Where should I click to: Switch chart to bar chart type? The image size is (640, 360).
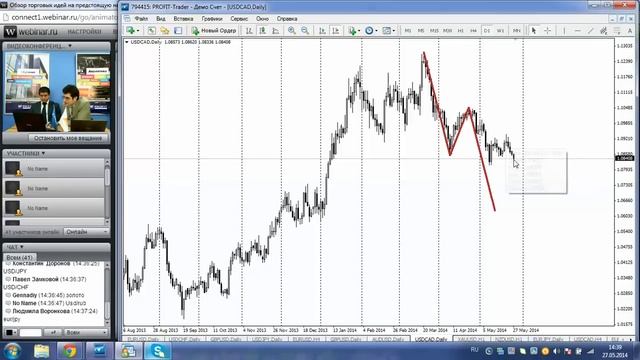[x=249, y=31]
